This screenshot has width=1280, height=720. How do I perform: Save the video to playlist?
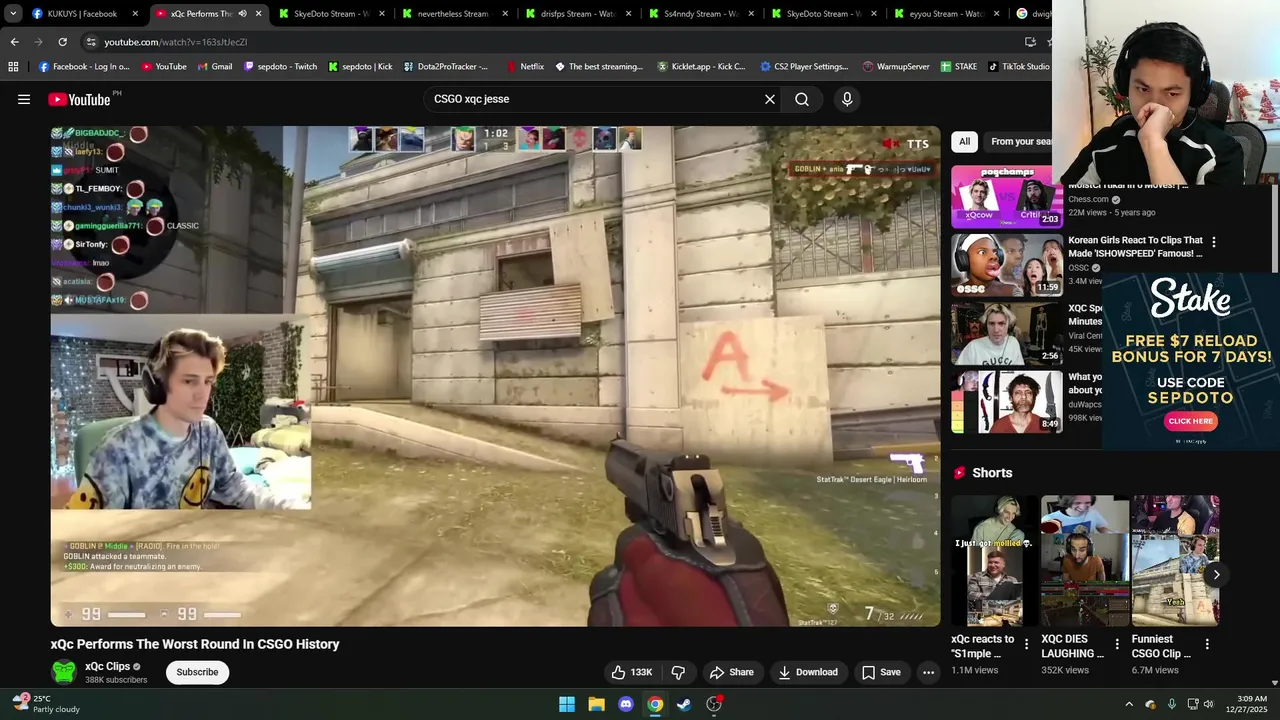(x=881, y=672)
